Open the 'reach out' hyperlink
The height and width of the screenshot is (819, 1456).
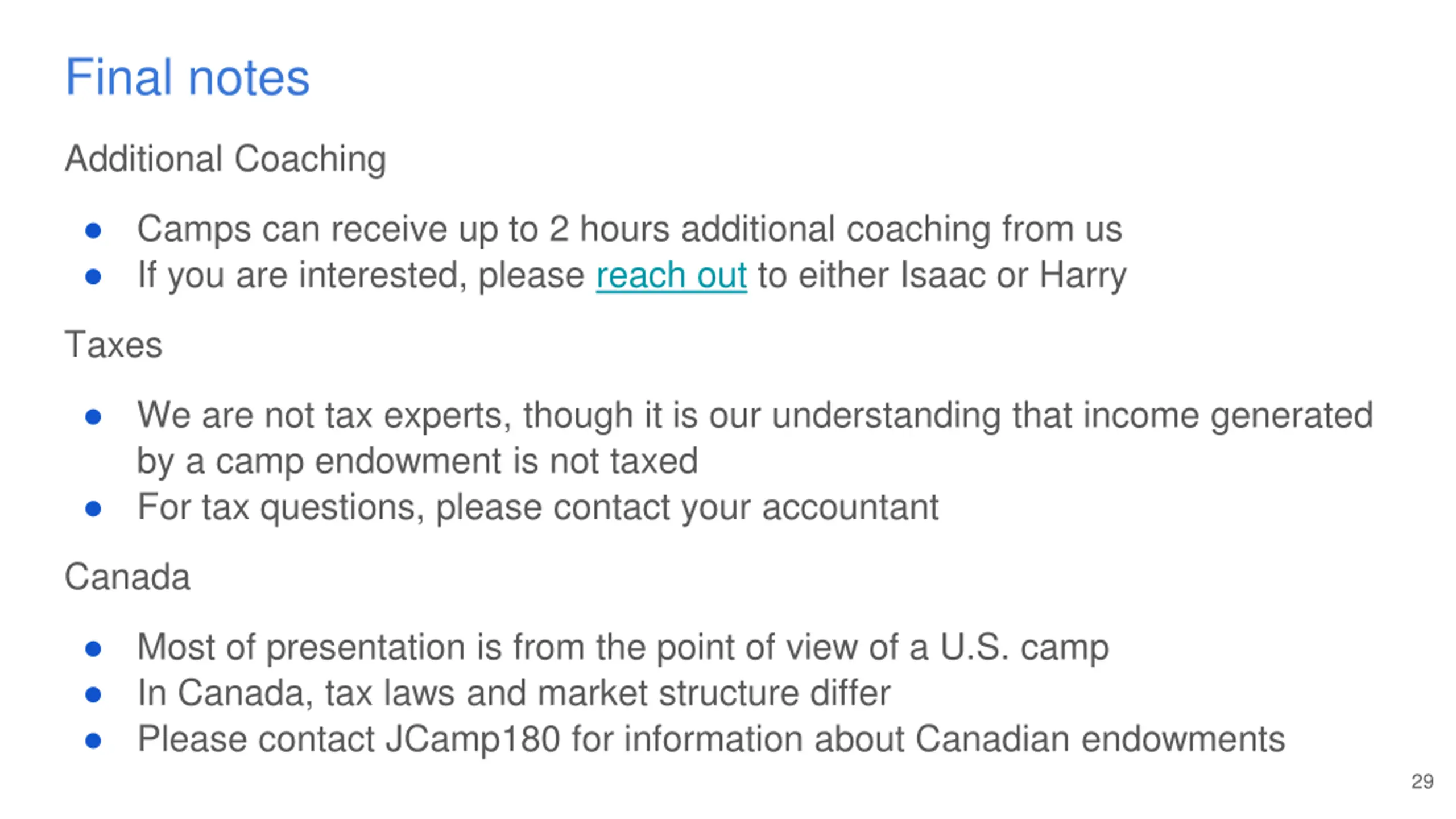[x=671, y=276]
